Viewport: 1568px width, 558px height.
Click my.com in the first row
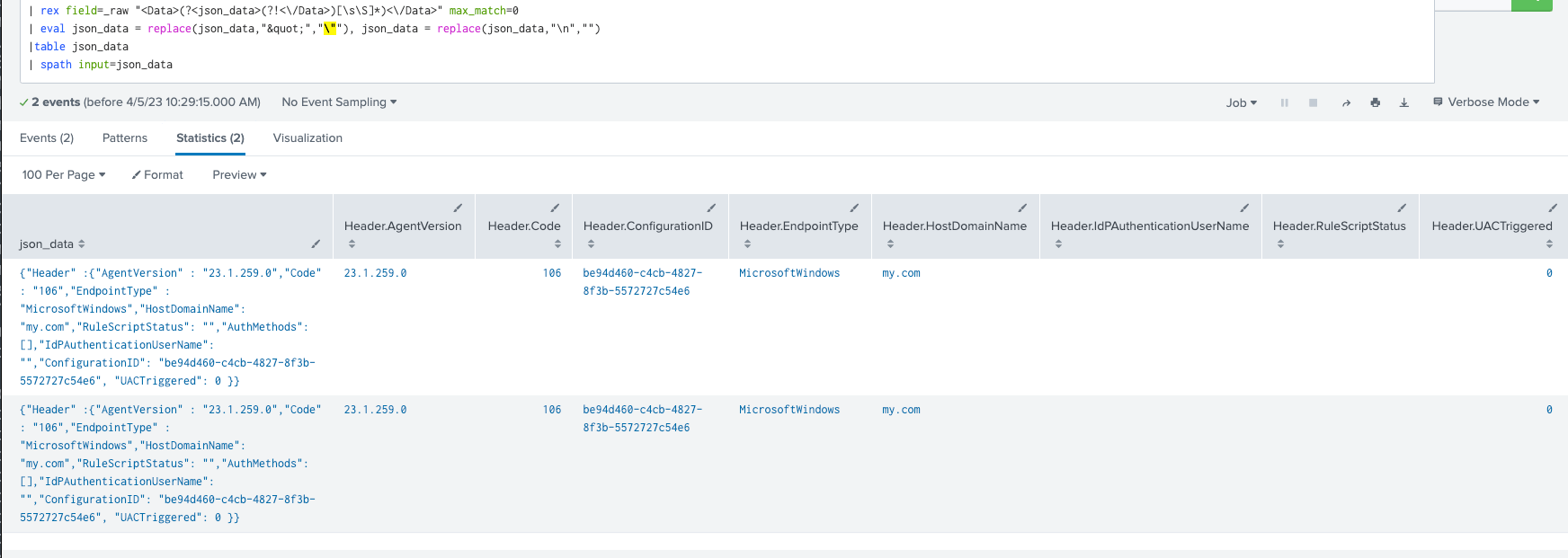tap(901, 273)
